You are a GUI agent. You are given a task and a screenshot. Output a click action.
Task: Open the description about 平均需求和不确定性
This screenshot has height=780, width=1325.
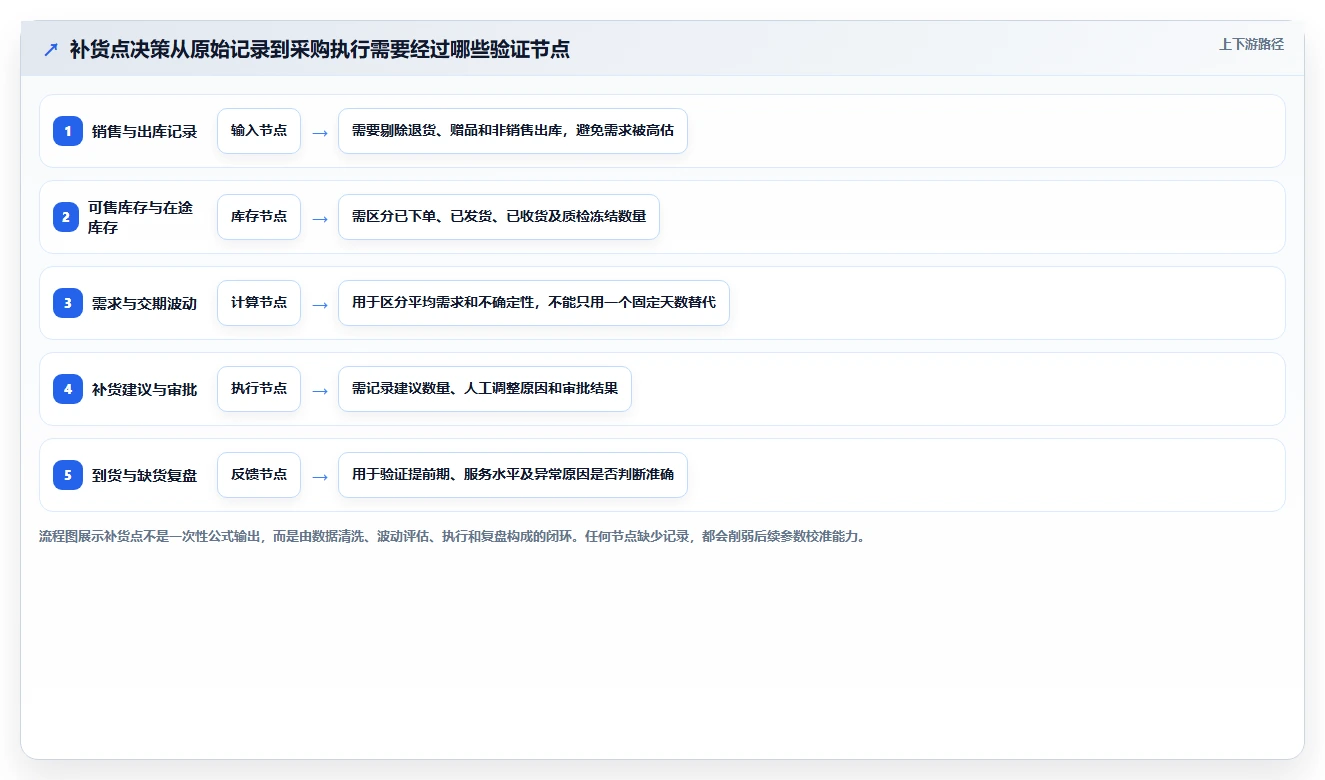pyautogui.click(x=534, y=303)
